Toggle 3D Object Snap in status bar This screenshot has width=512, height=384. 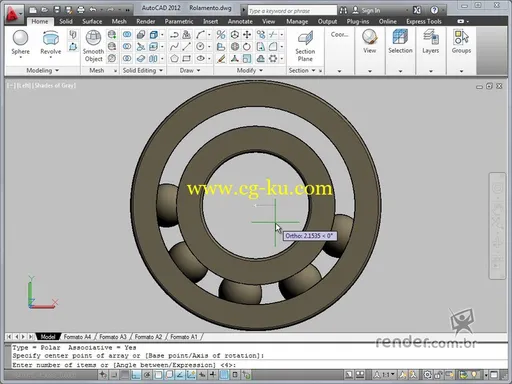point(169,375)
